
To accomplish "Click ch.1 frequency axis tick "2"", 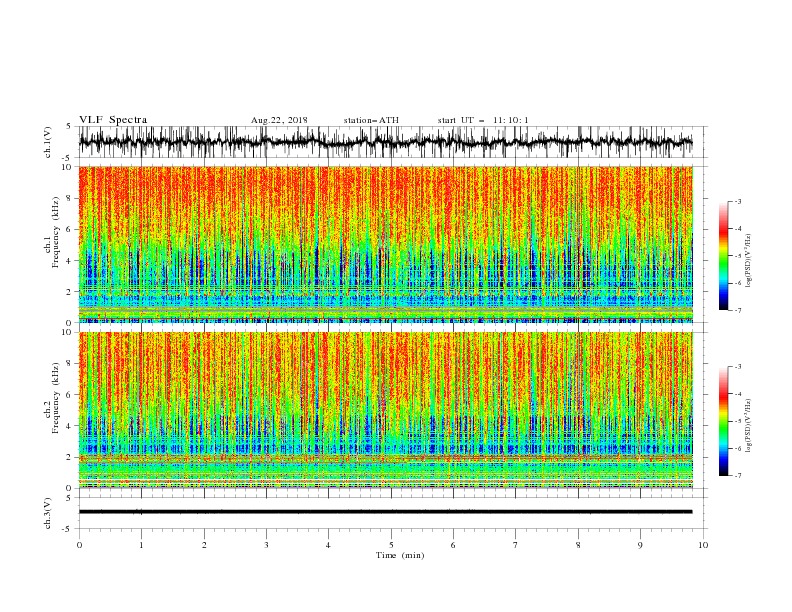I will coord(70,292).
